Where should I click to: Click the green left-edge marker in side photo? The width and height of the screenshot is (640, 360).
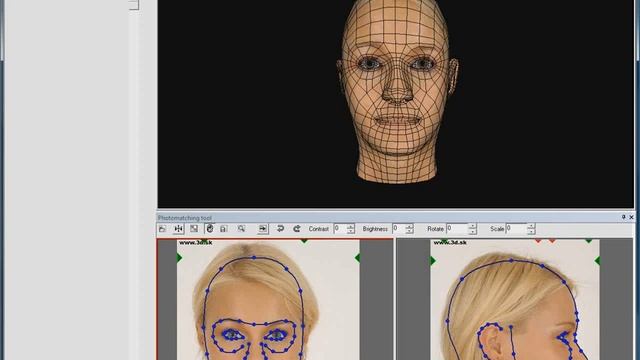coord(433,260)
